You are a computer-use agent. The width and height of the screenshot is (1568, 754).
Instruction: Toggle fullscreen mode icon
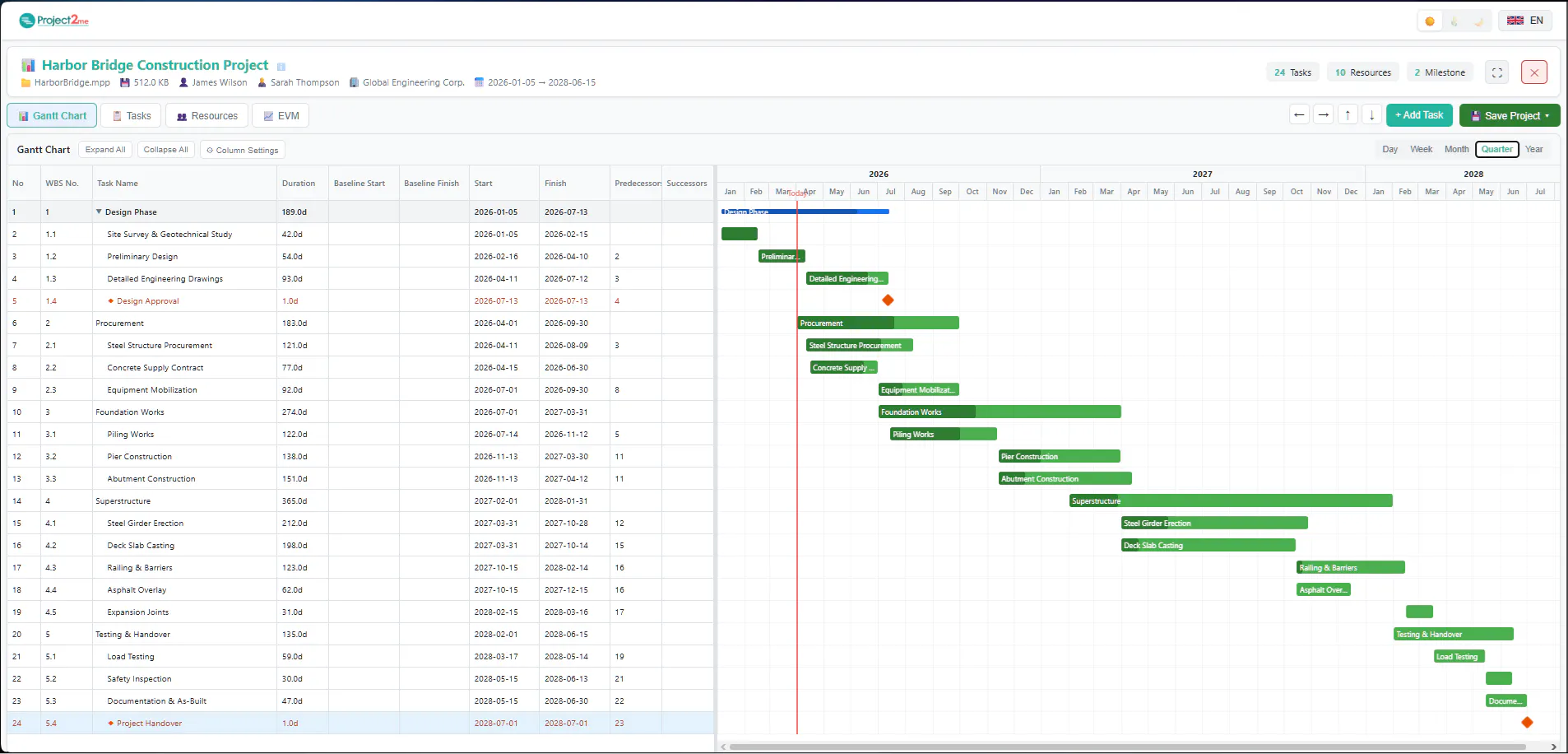click(1497, 72)
